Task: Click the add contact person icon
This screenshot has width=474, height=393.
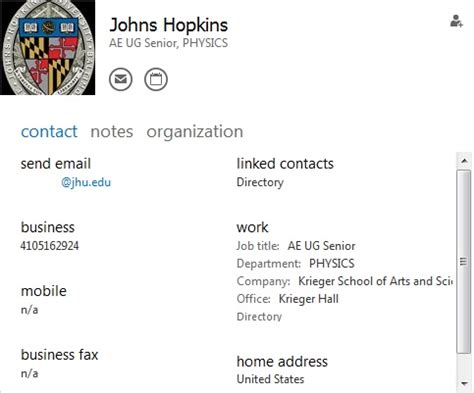Action: point(456,21)
